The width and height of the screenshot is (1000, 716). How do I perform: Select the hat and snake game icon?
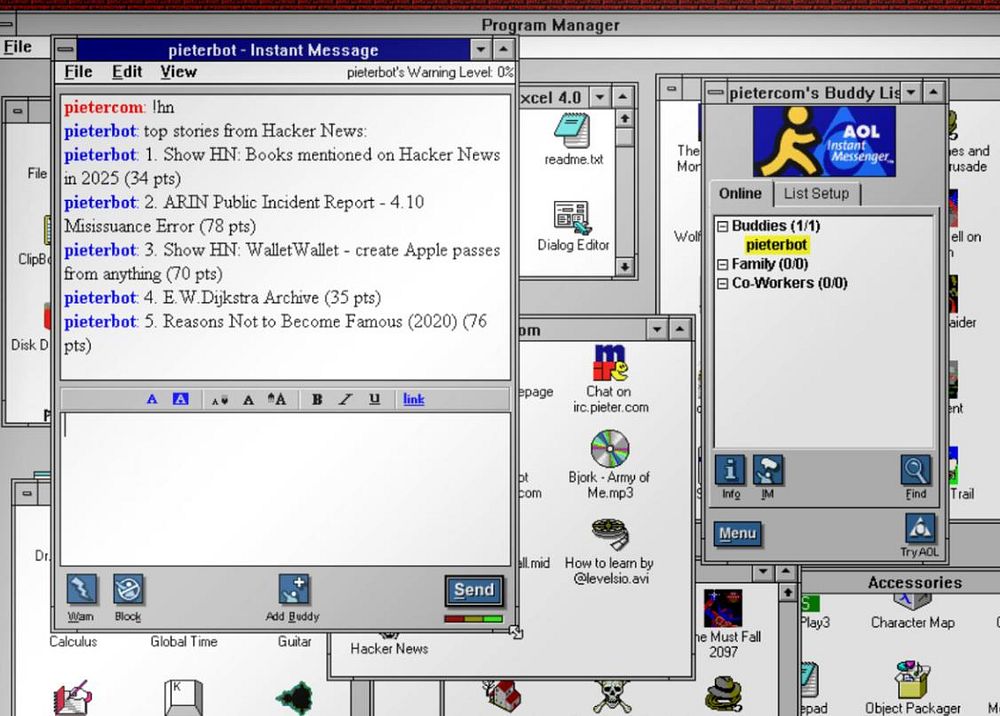[724, 694]
